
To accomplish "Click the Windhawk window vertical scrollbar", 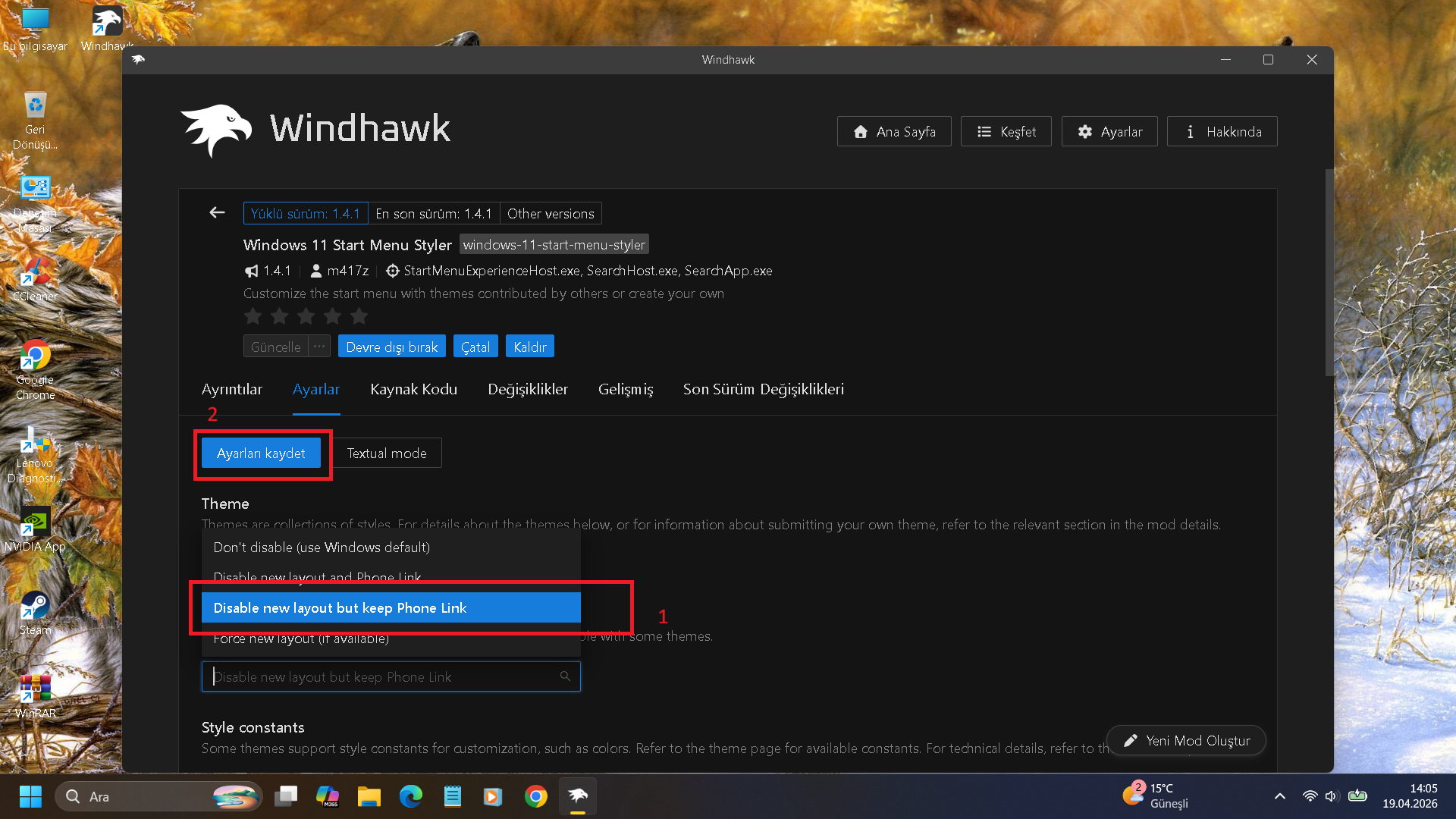I will point(1329,273).
